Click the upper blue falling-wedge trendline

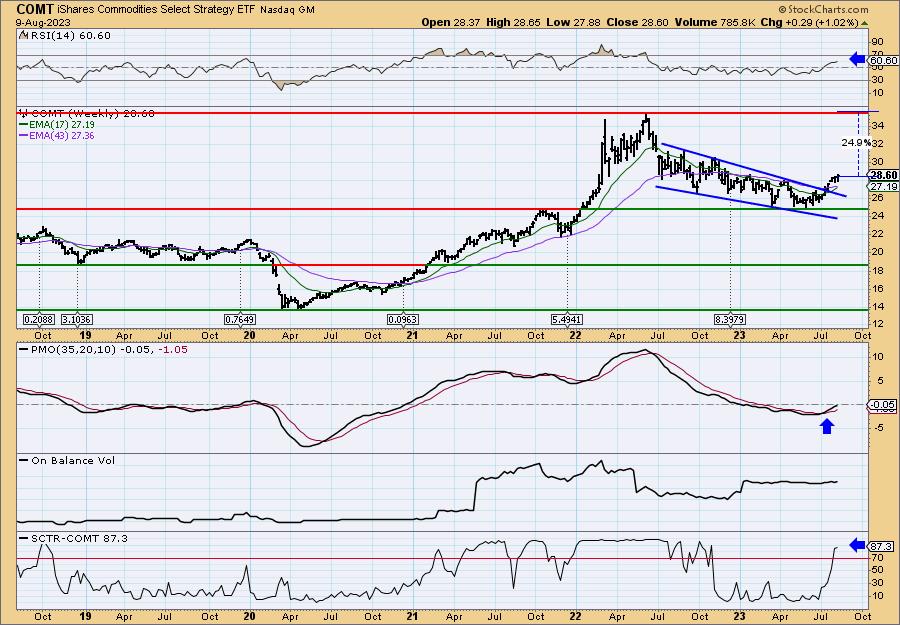coord(754,170)
